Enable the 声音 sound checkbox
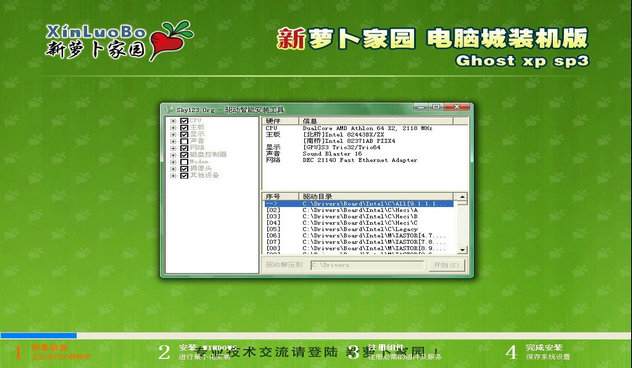Screen dimensions: 632x368 (184, 141)
